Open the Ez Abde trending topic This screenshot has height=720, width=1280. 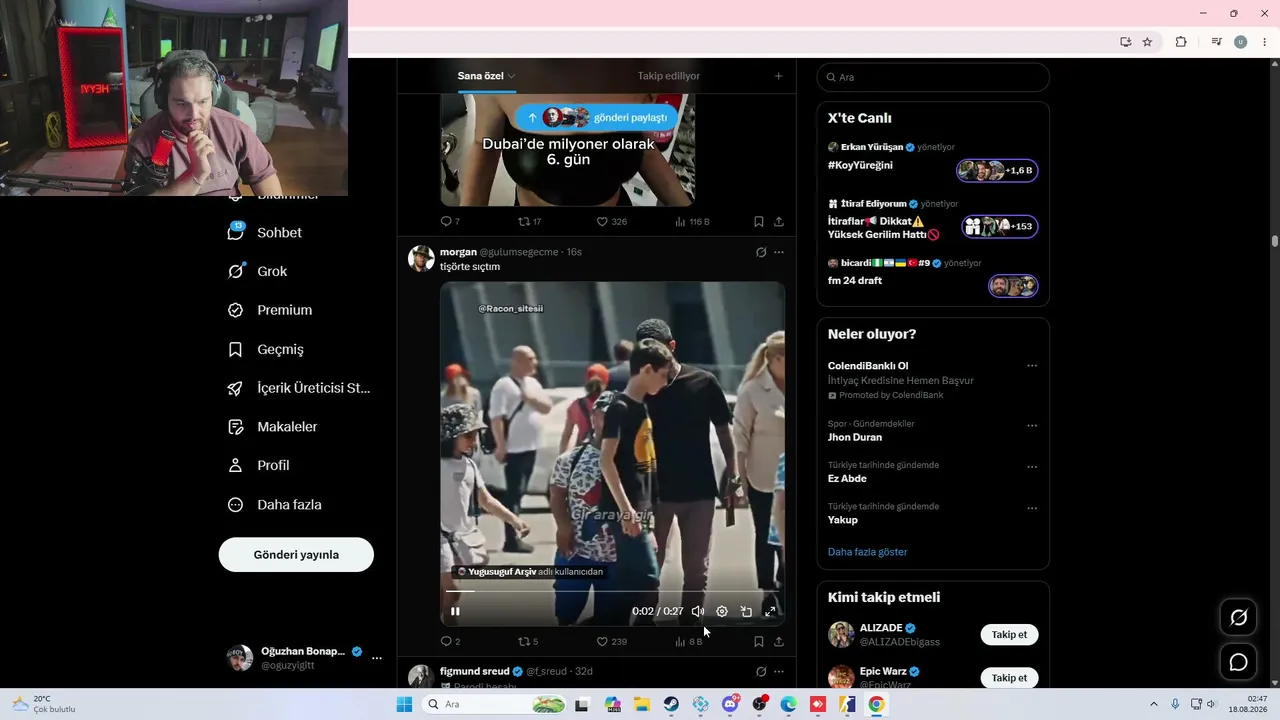[847, 479]
